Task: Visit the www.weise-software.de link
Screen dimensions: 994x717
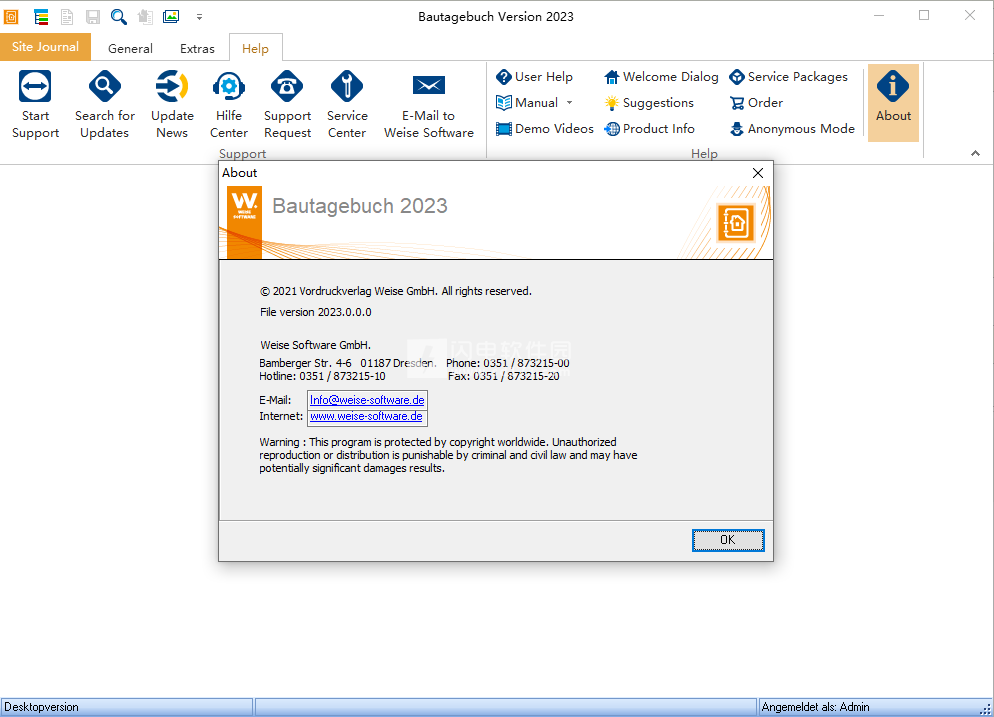Action: coord(366,417)
